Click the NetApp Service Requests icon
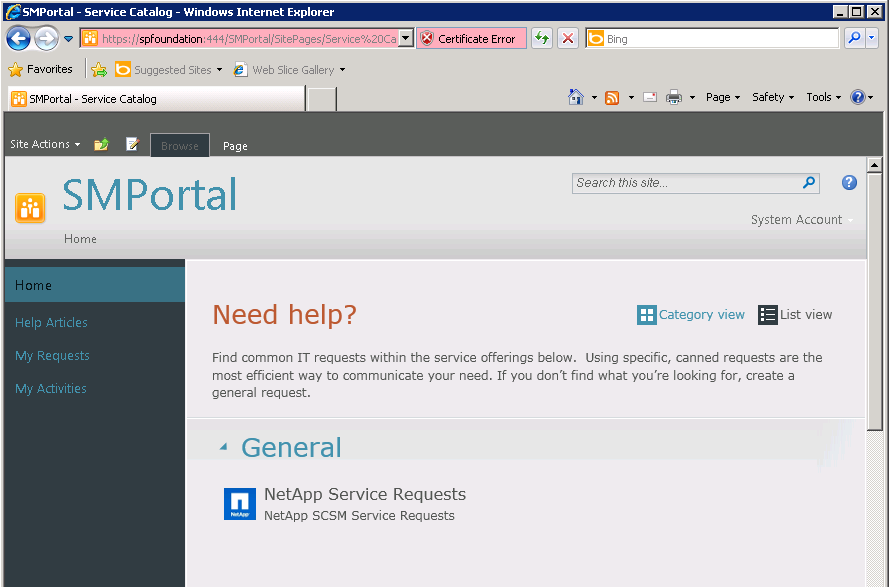Viewport: 889px width, 587px height. click(x=240, y=504)
